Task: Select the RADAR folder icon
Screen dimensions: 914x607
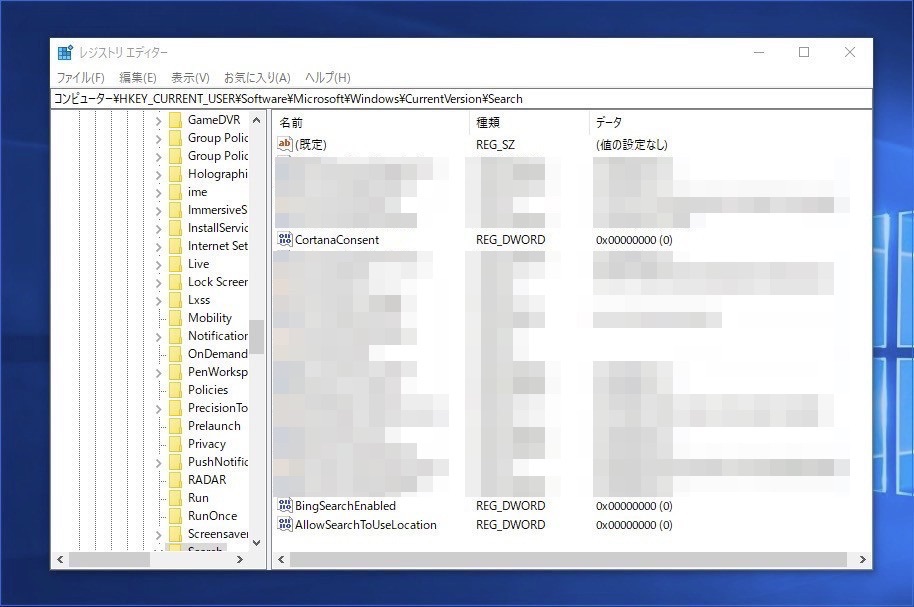Action: coord(175,480)
